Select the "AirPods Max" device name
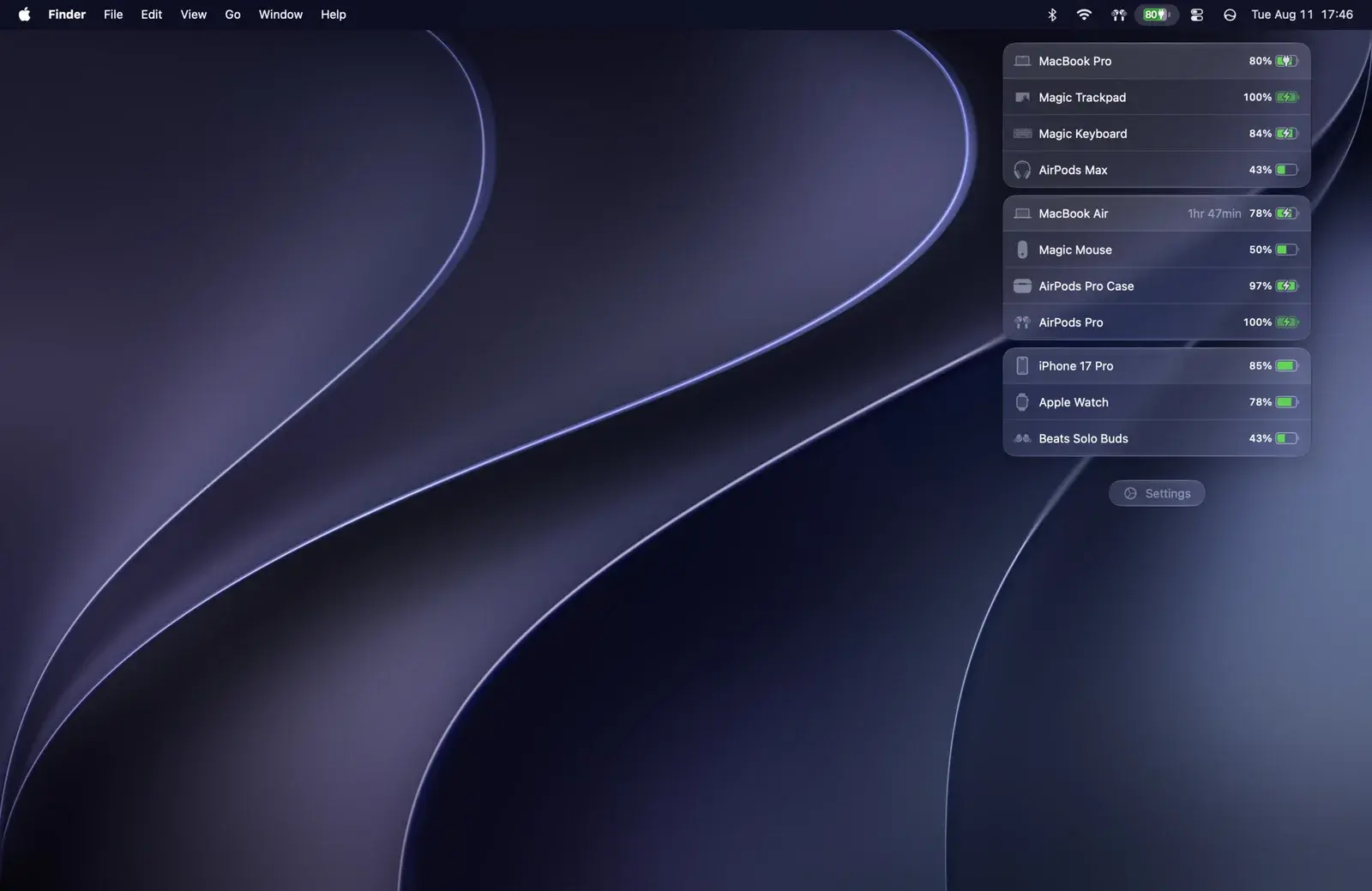 coord(1073,170)
